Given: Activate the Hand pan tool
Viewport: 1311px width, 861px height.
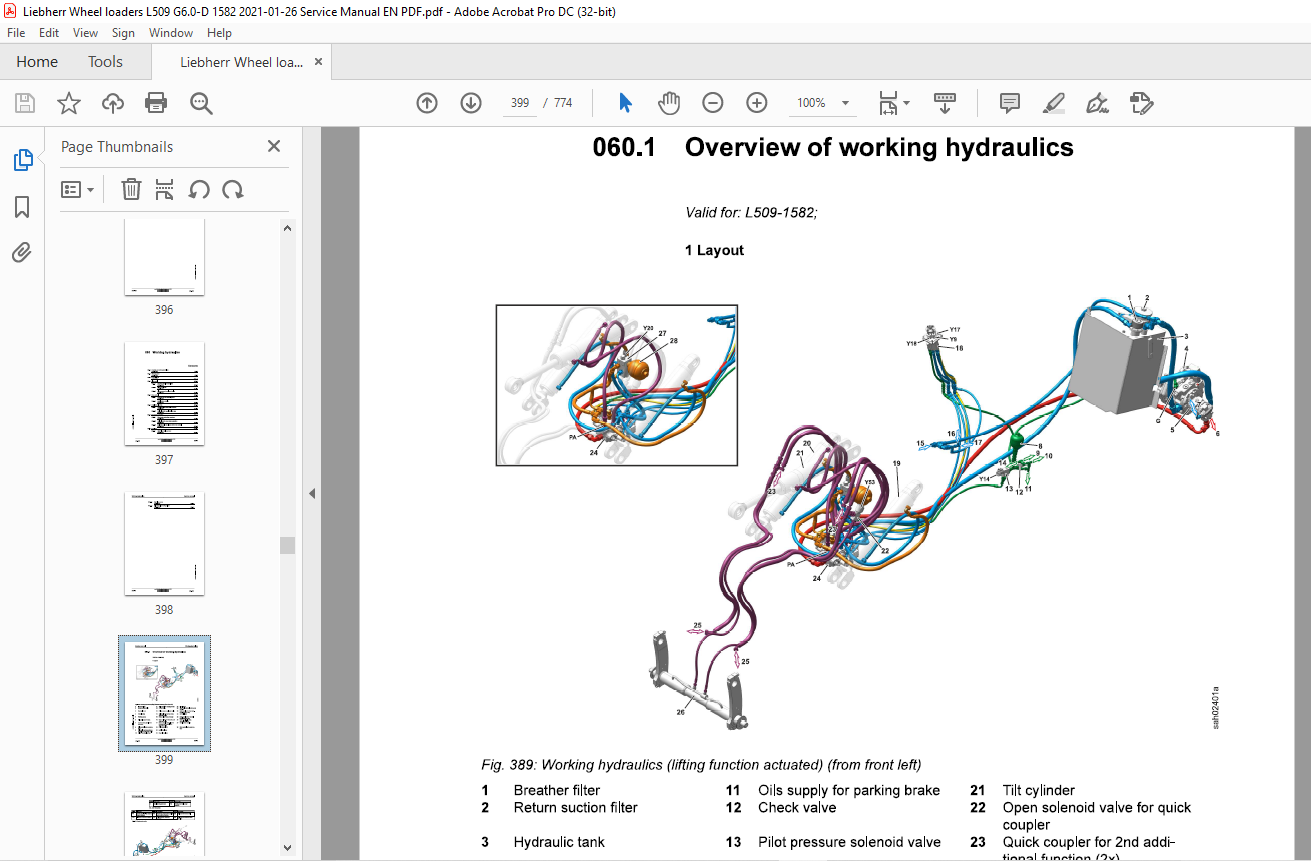Looking at the screenshot, I should click(669, 103).
